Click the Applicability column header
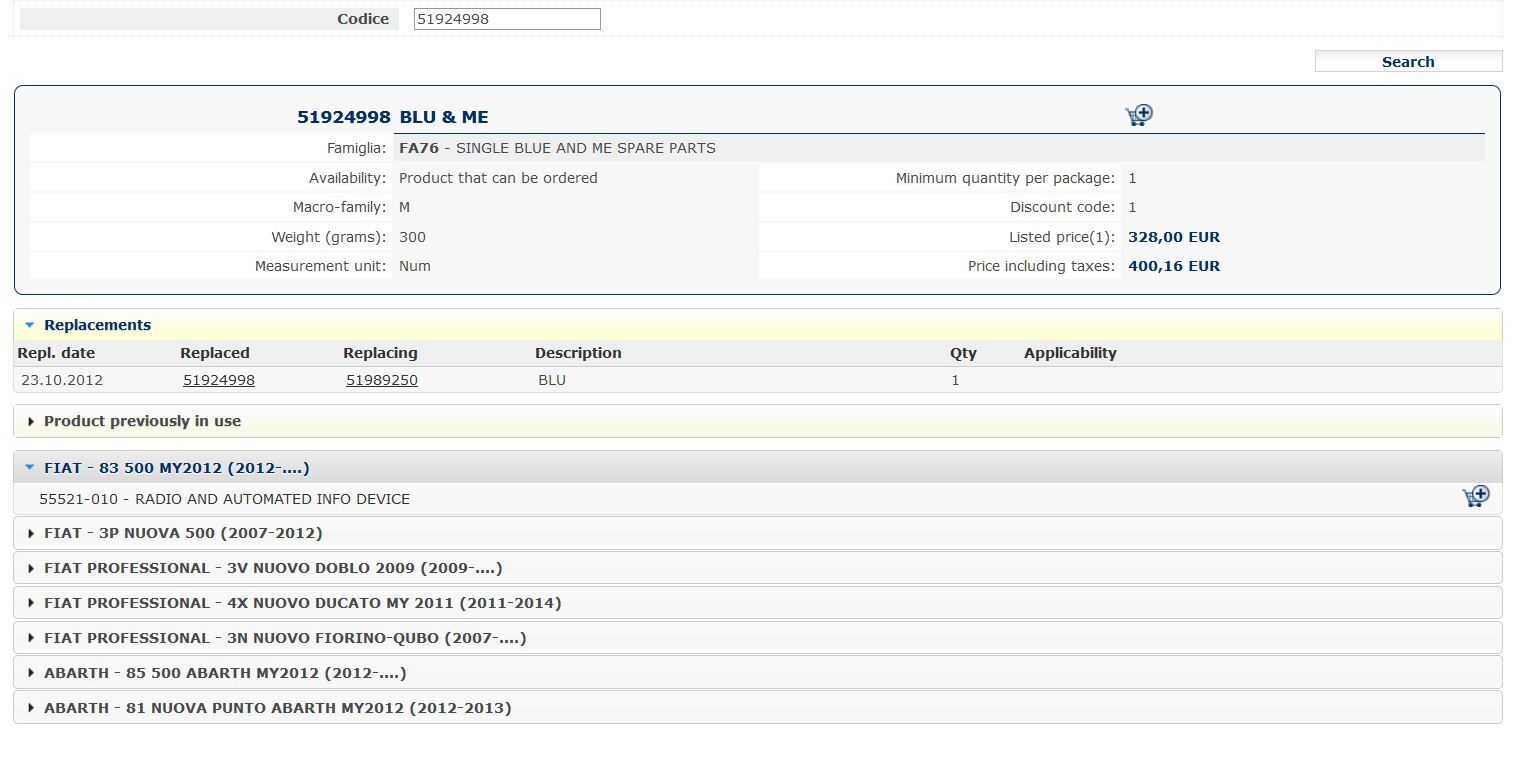Viewport: 1528px width, 760px height. 1070,353
